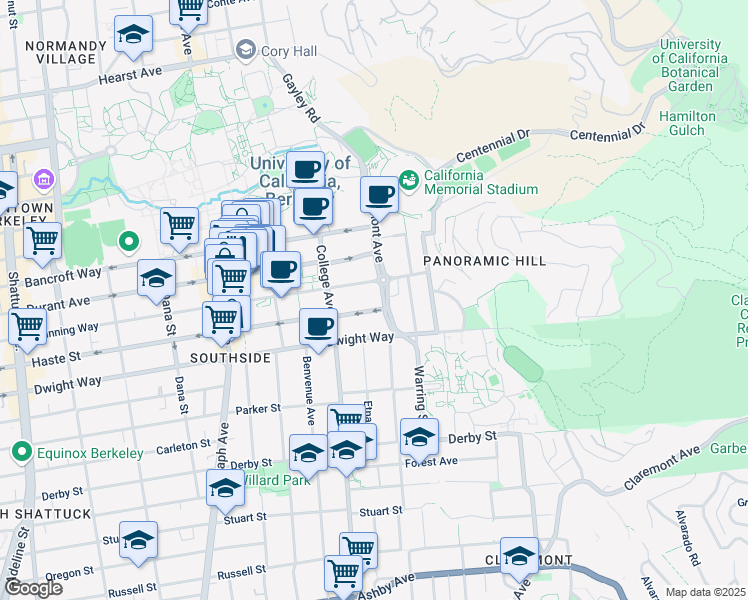Select the school marker above Willard Park
Image resolution: width=748 pixels, height=600 pixels.
point(308,455)
